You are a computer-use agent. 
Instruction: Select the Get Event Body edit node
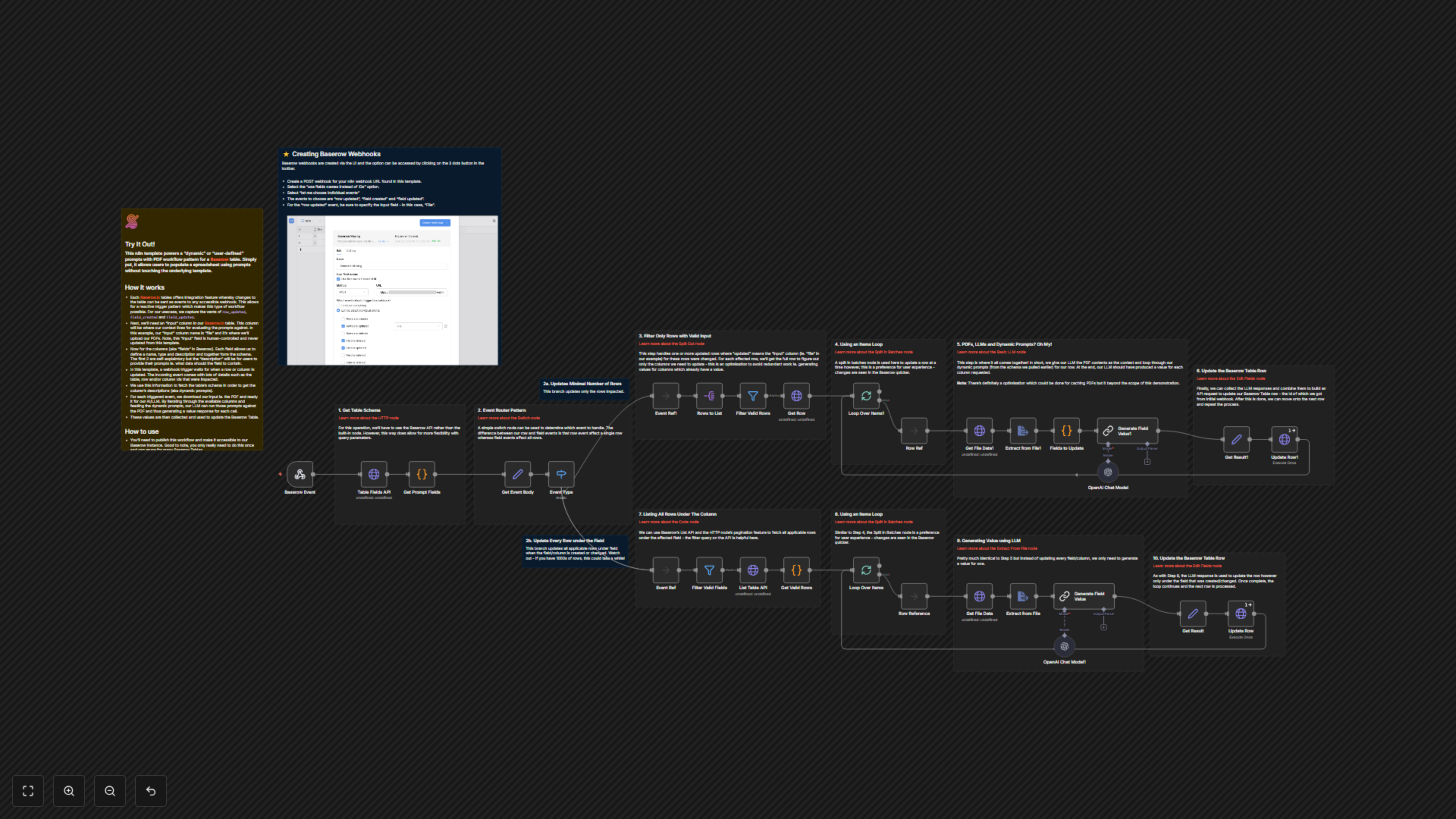pos(517,474)
